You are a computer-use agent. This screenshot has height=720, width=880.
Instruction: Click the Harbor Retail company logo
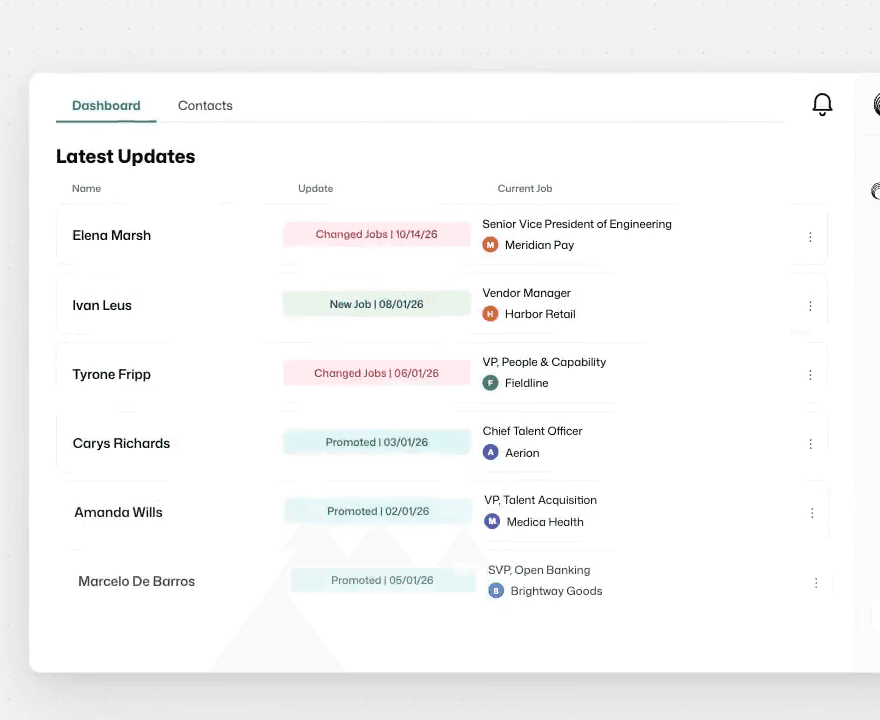[x=491, y=314]
